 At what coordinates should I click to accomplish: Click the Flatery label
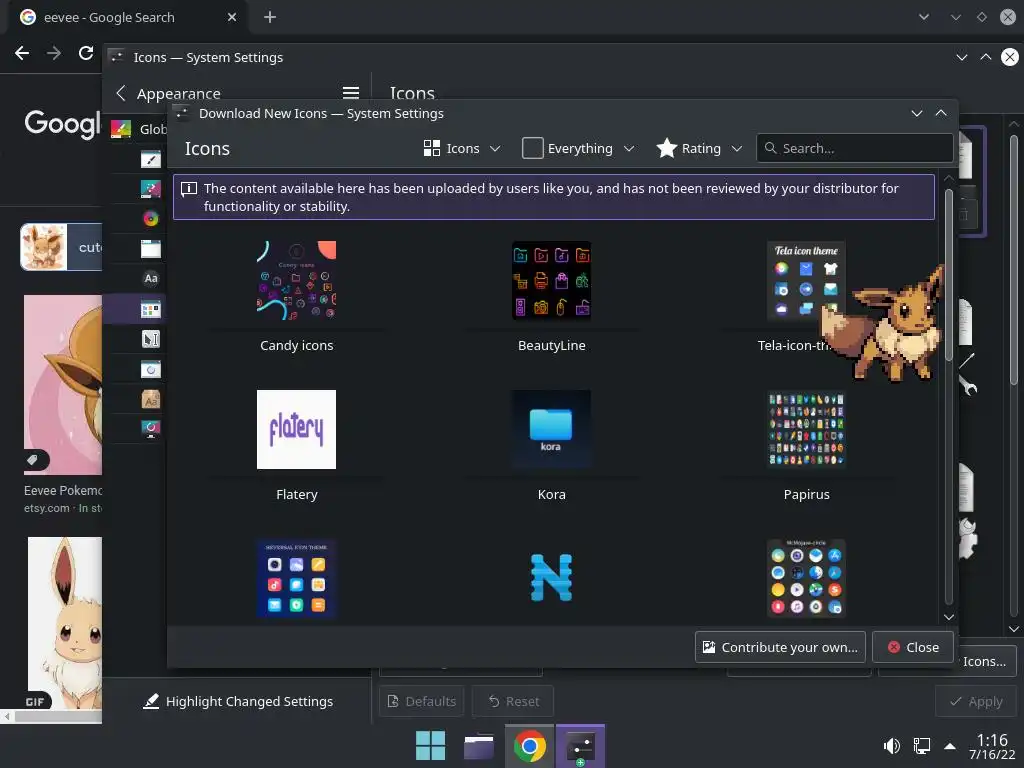tap(296, 494)
